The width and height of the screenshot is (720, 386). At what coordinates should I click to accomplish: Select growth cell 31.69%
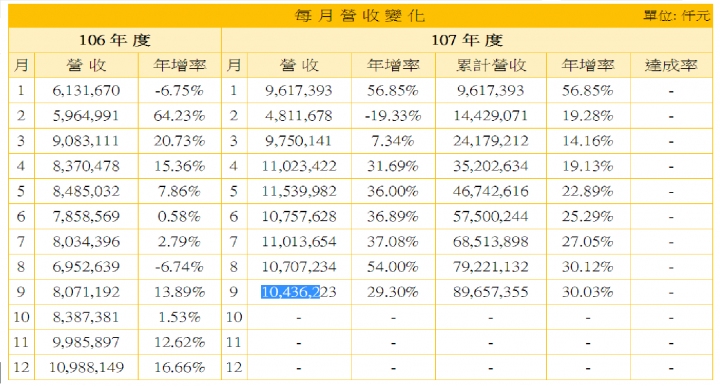tap(393, 166)
